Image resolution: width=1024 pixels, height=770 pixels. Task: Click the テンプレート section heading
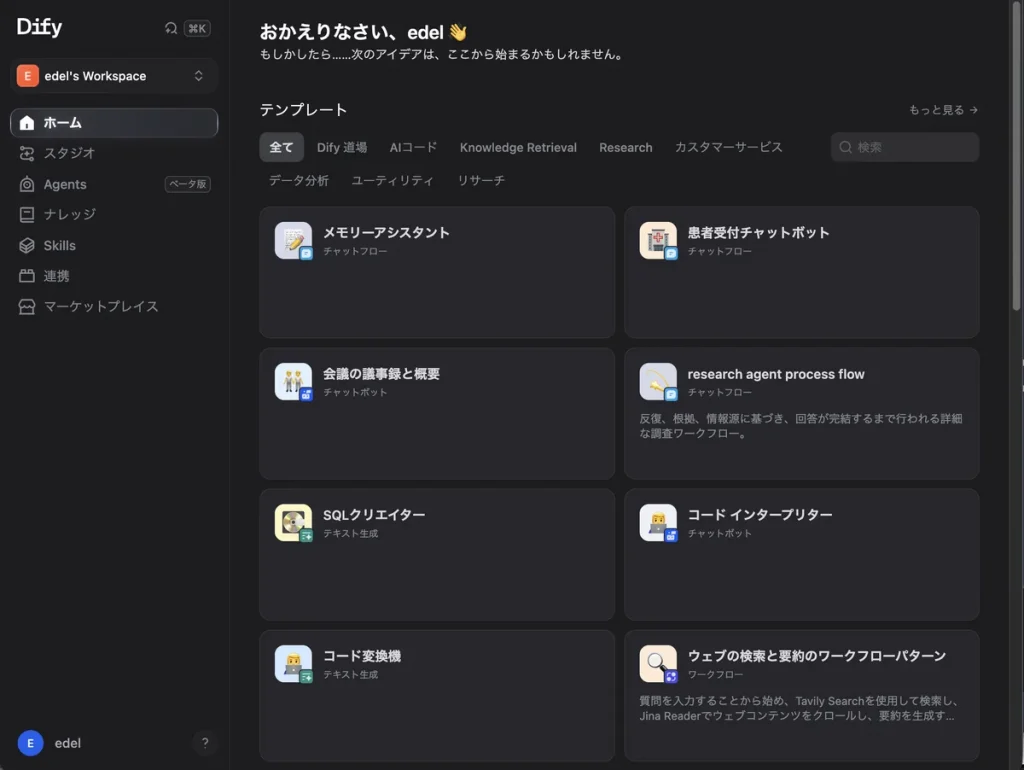pos(303,110)
